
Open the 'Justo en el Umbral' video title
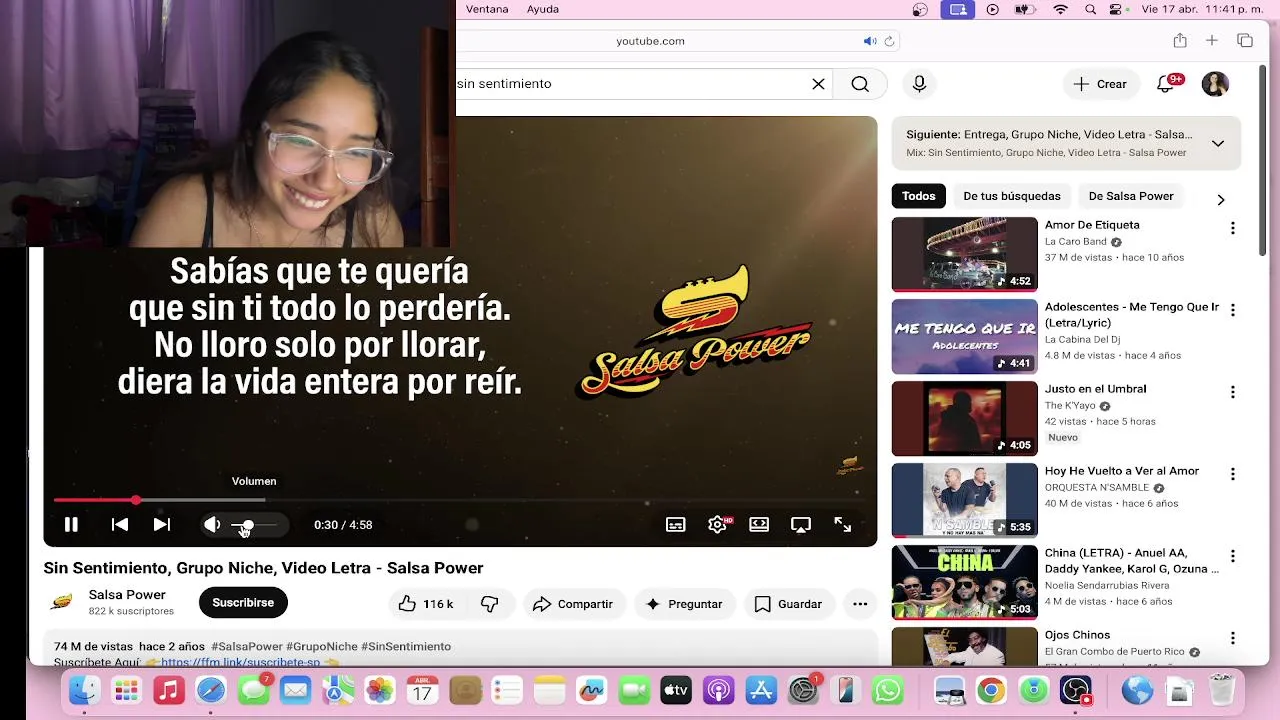pyautogui.click(x=1095, y=389)
